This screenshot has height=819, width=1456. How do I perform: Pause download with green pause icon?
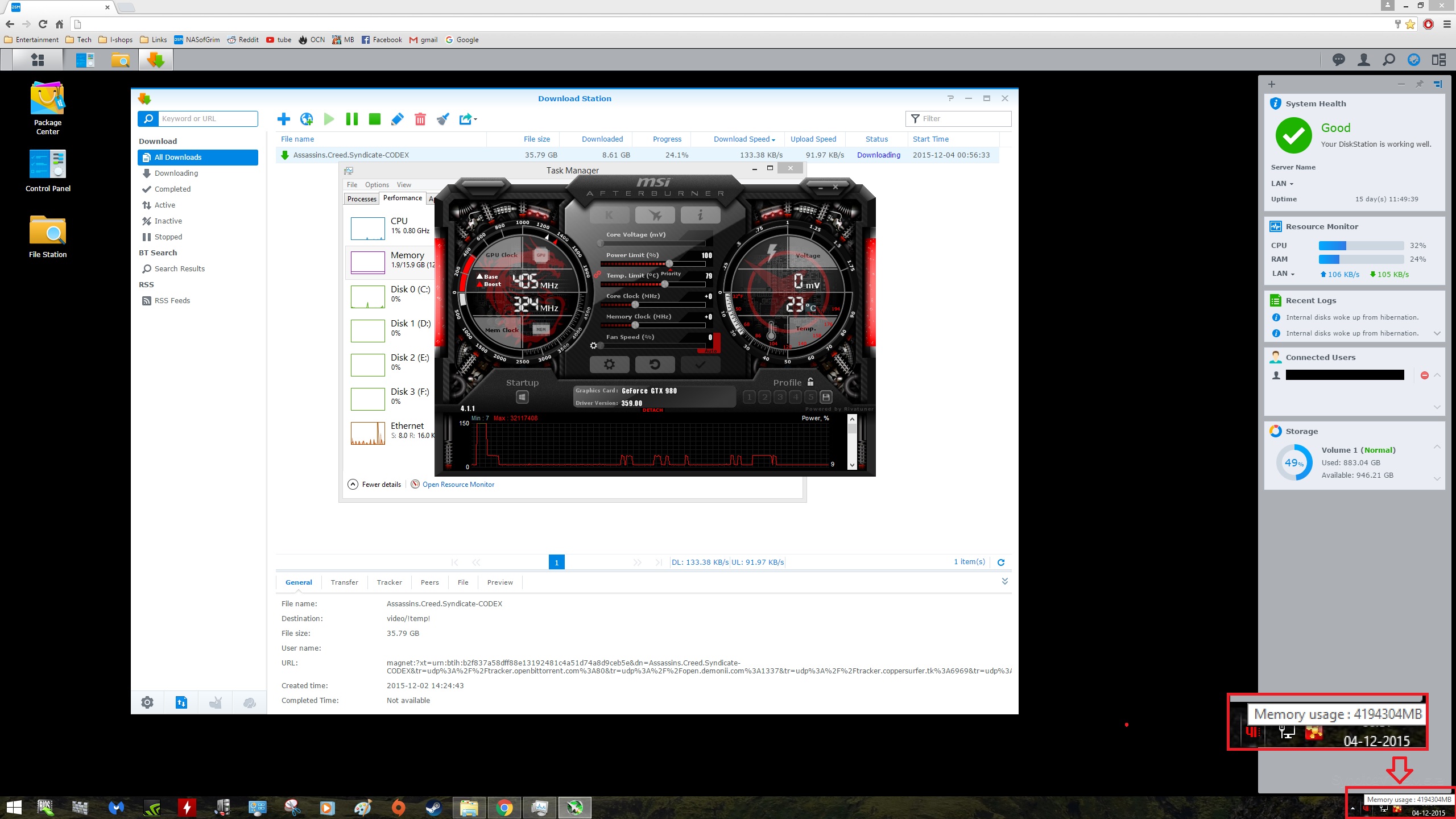point(352,119)
